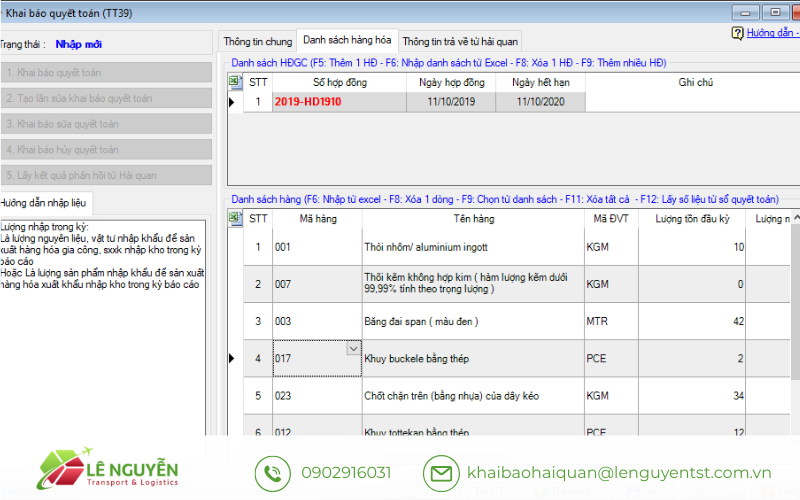Click item code 007 cell
Image resolution: width=800 pixels, height=500 pixels.
pos(317,284)
